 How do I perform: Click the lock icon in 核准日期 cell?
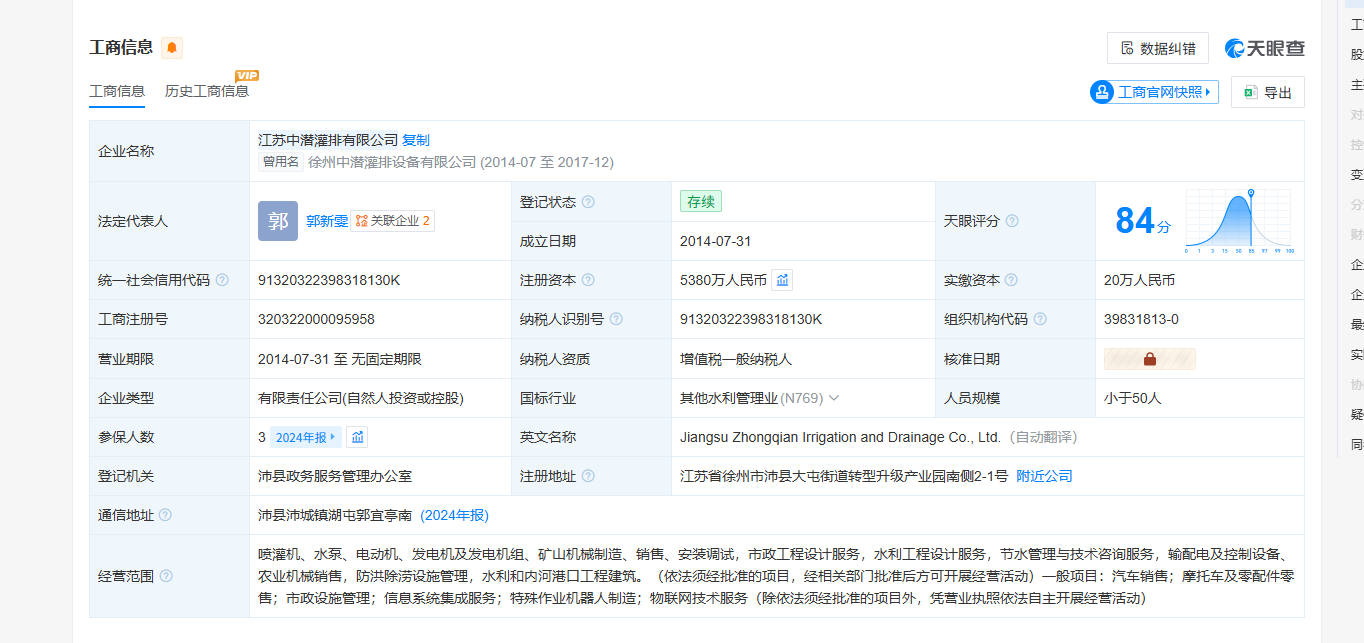1149,358
